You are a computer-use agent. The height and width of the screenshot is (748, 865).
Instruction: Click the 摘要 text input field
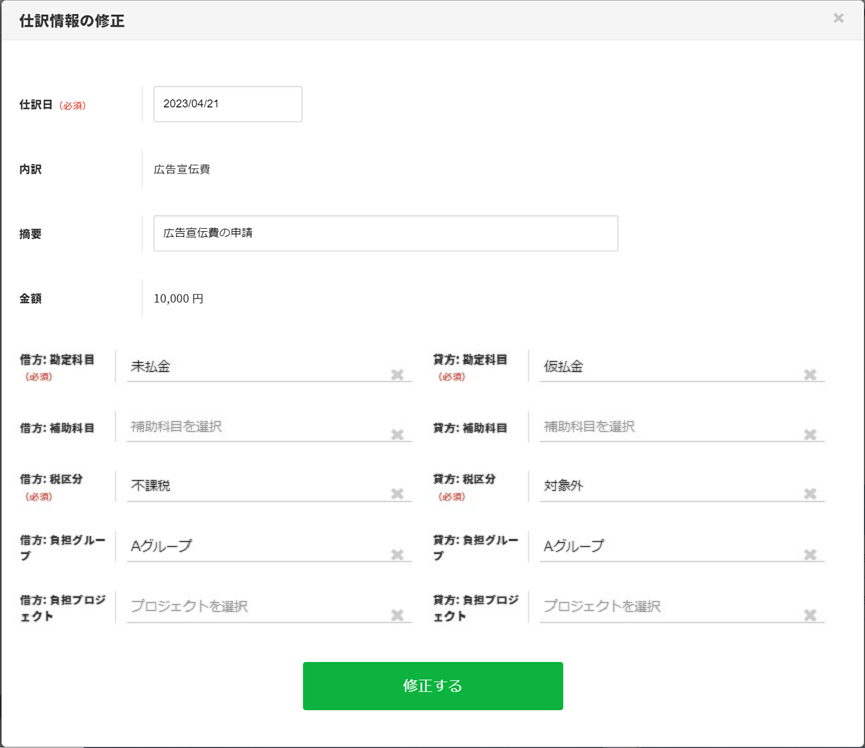(385, 234)
